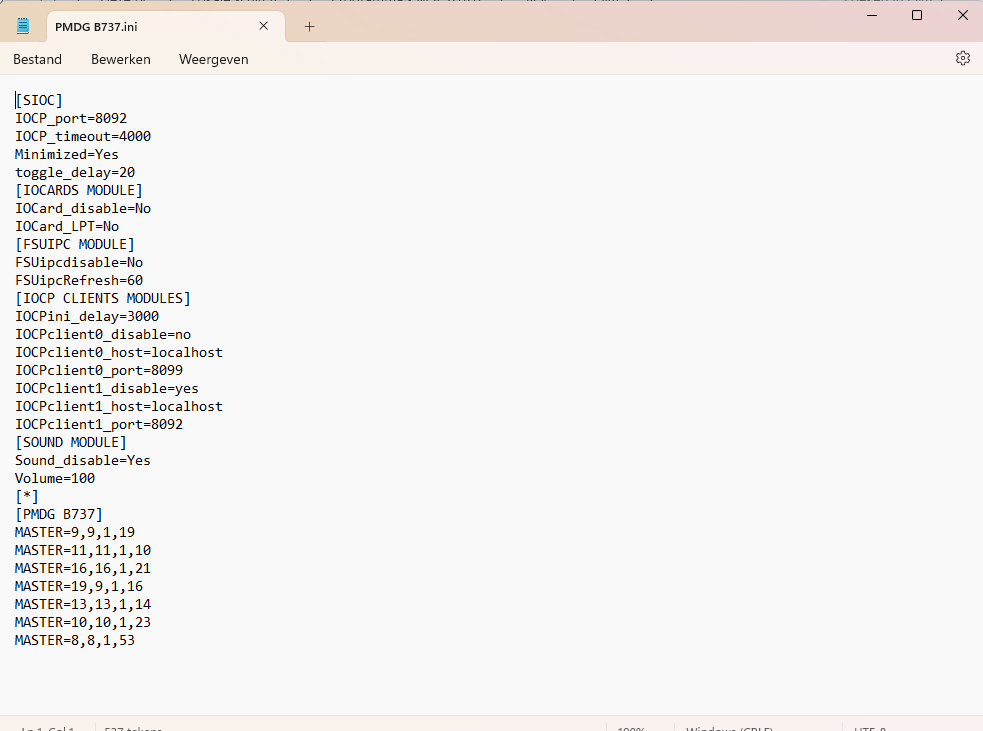This screenshot has height=731, width=983.
Task: Open Notepad settings via gear icon
Action: pyautogui.click(x=962, y=59)
